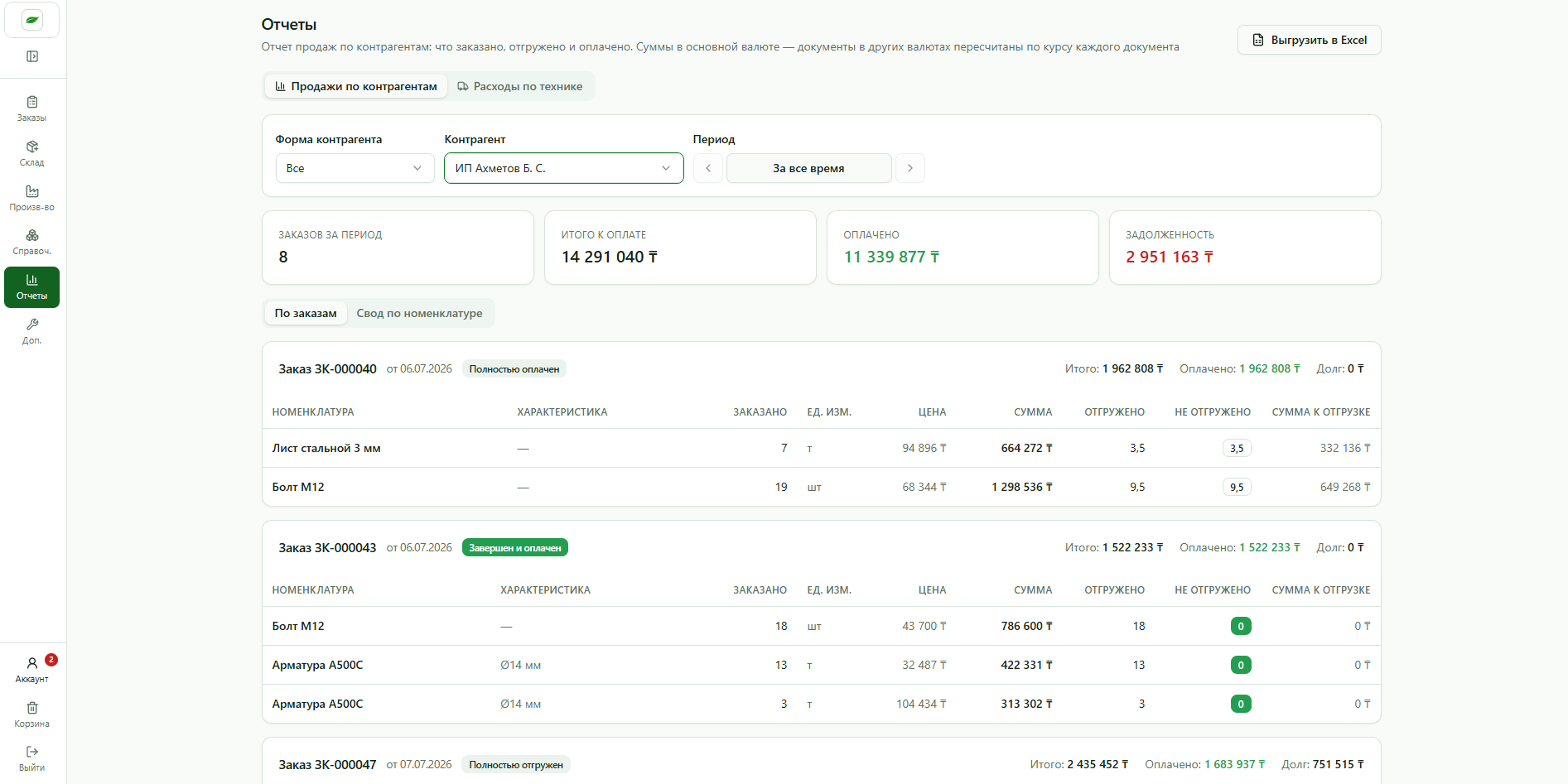Open Форма контрагента dropdown
1568x784 pixels.
coord(355,168)
